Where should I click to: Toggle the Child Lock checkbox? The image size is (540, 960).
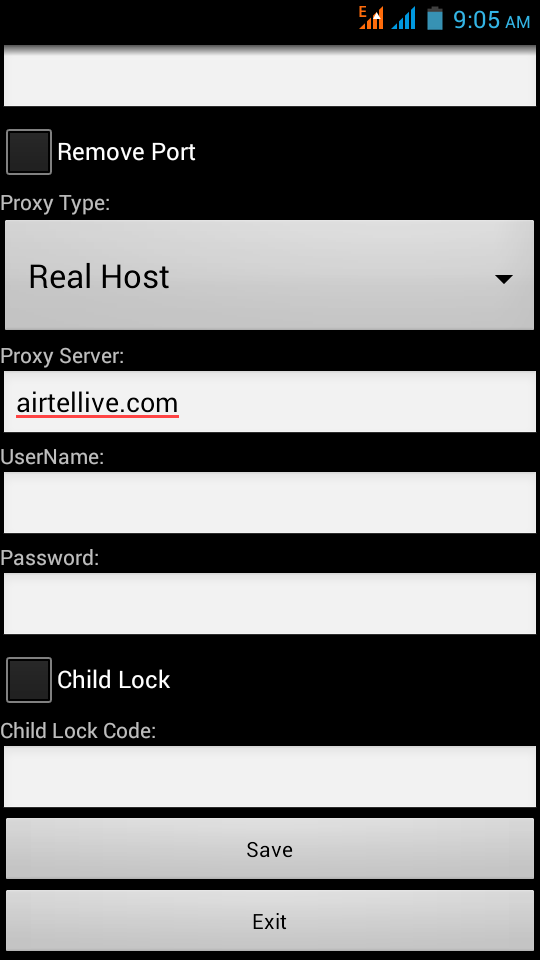click(x=29, y=680)
